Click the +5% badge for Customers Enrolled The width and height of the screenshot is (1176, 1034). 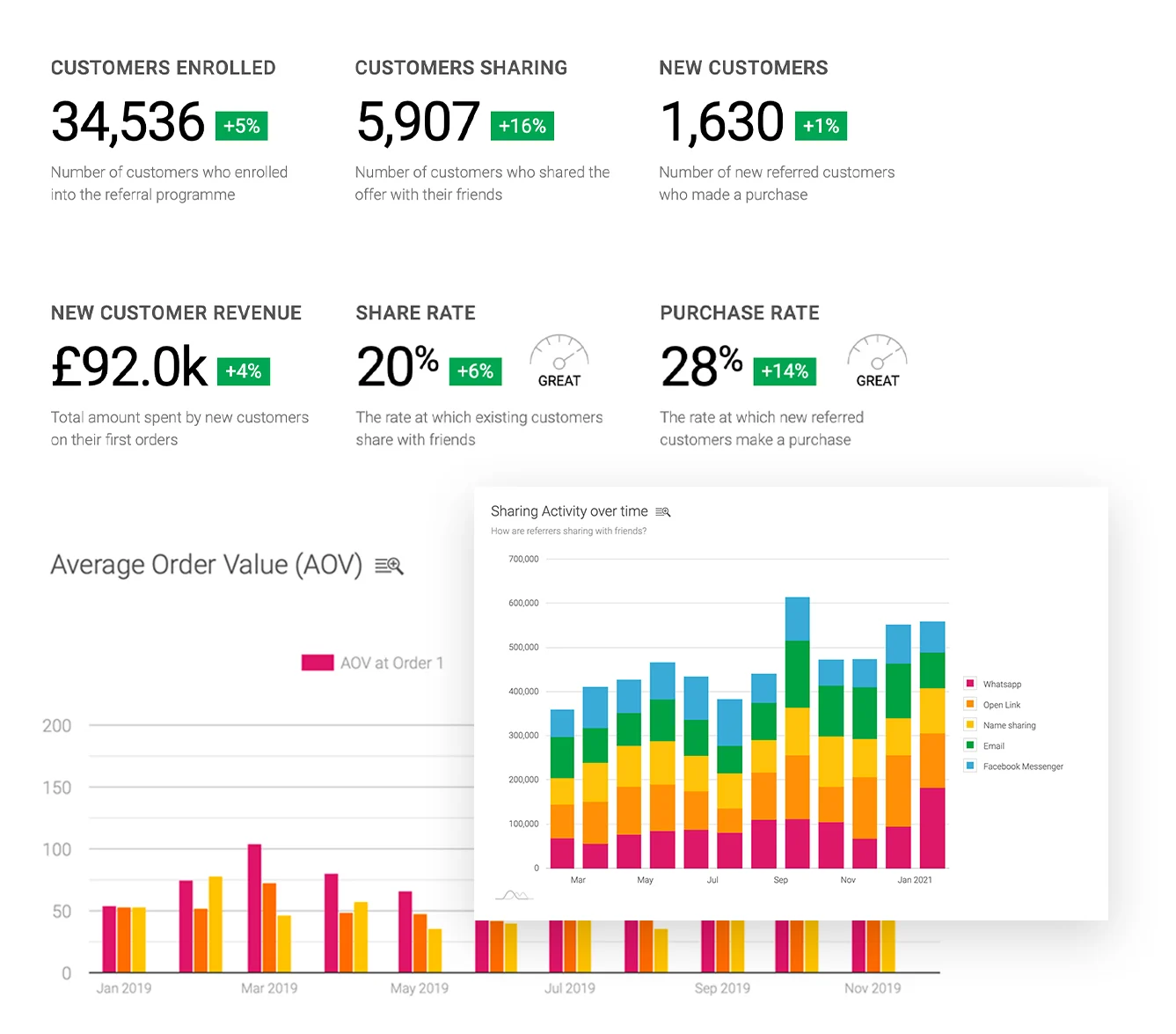coord(242,126)
